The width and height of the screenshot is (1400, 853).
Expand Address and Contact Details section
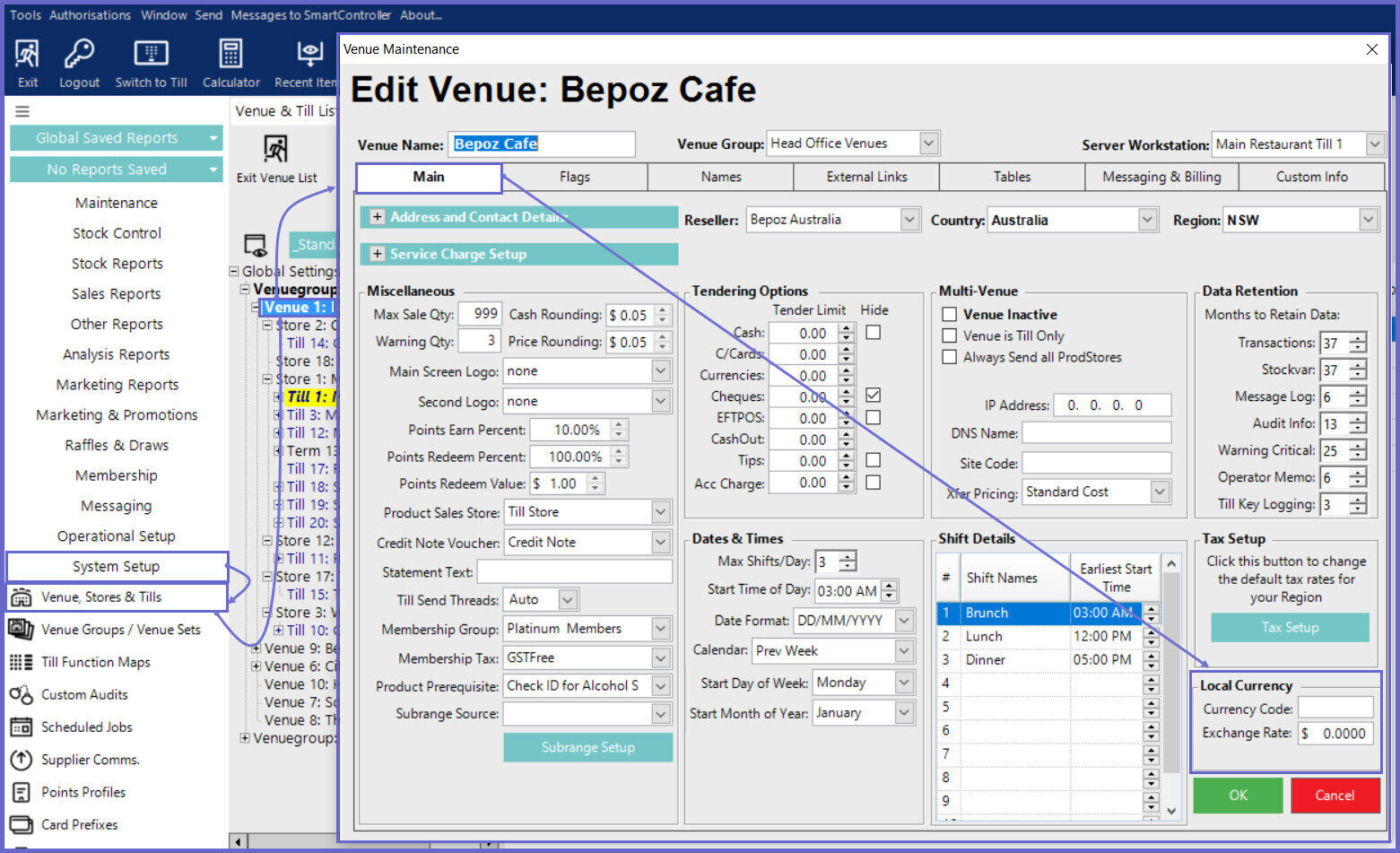(378, 217)
